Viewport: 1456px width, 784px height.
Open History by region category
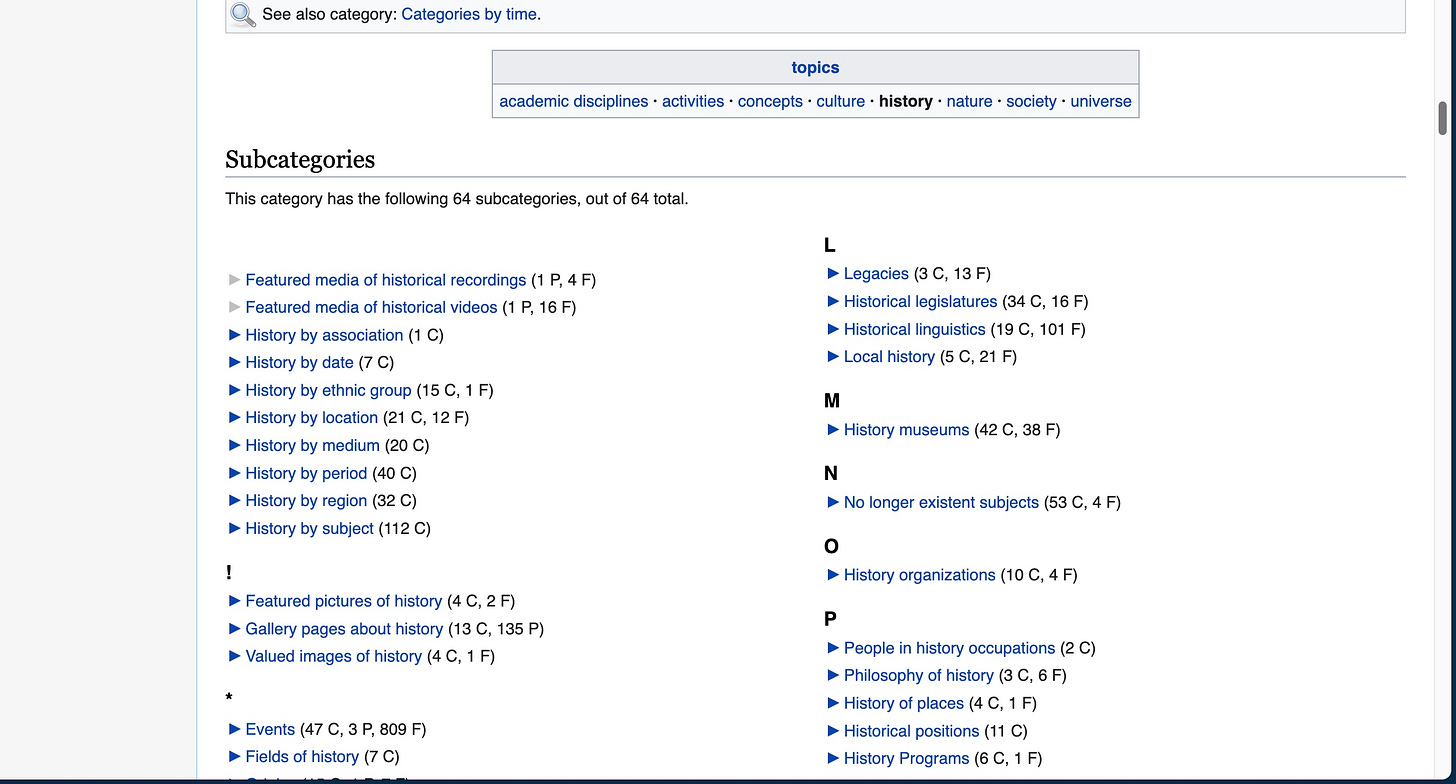click(x=306, y=500)
